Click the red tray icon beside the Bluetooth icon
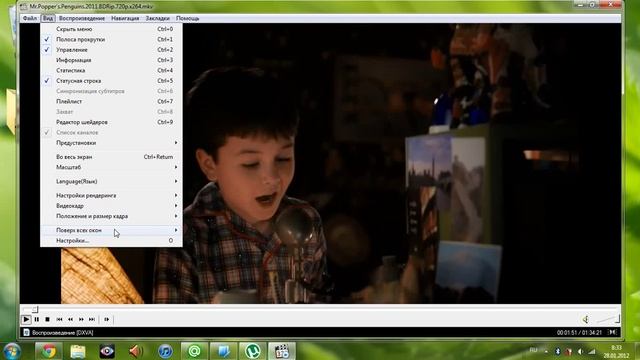Viewport: 640px width, 360px height. (569, 351)
